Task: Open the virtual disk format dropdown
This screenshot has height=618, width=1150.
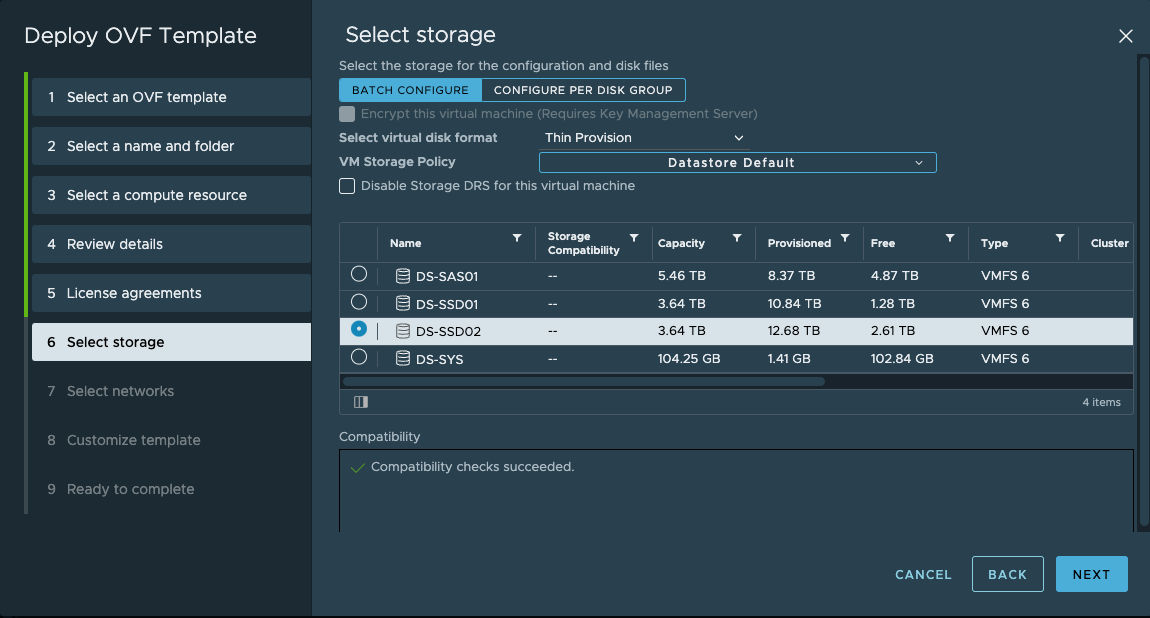Action: click(644, 138)
